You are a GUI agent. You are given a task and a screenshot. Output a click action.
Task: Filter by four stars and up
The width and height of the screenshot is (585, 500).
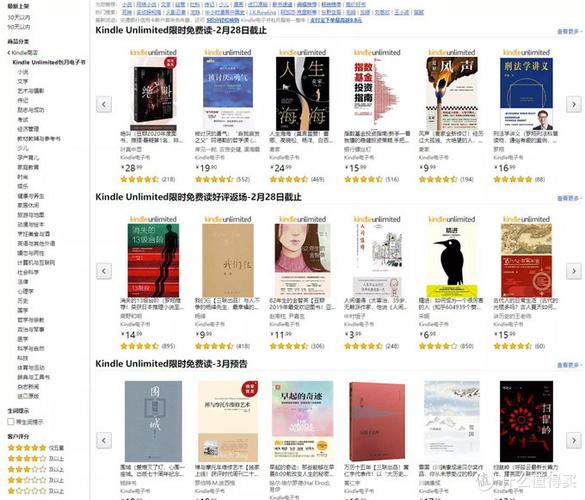click(36, 459)
